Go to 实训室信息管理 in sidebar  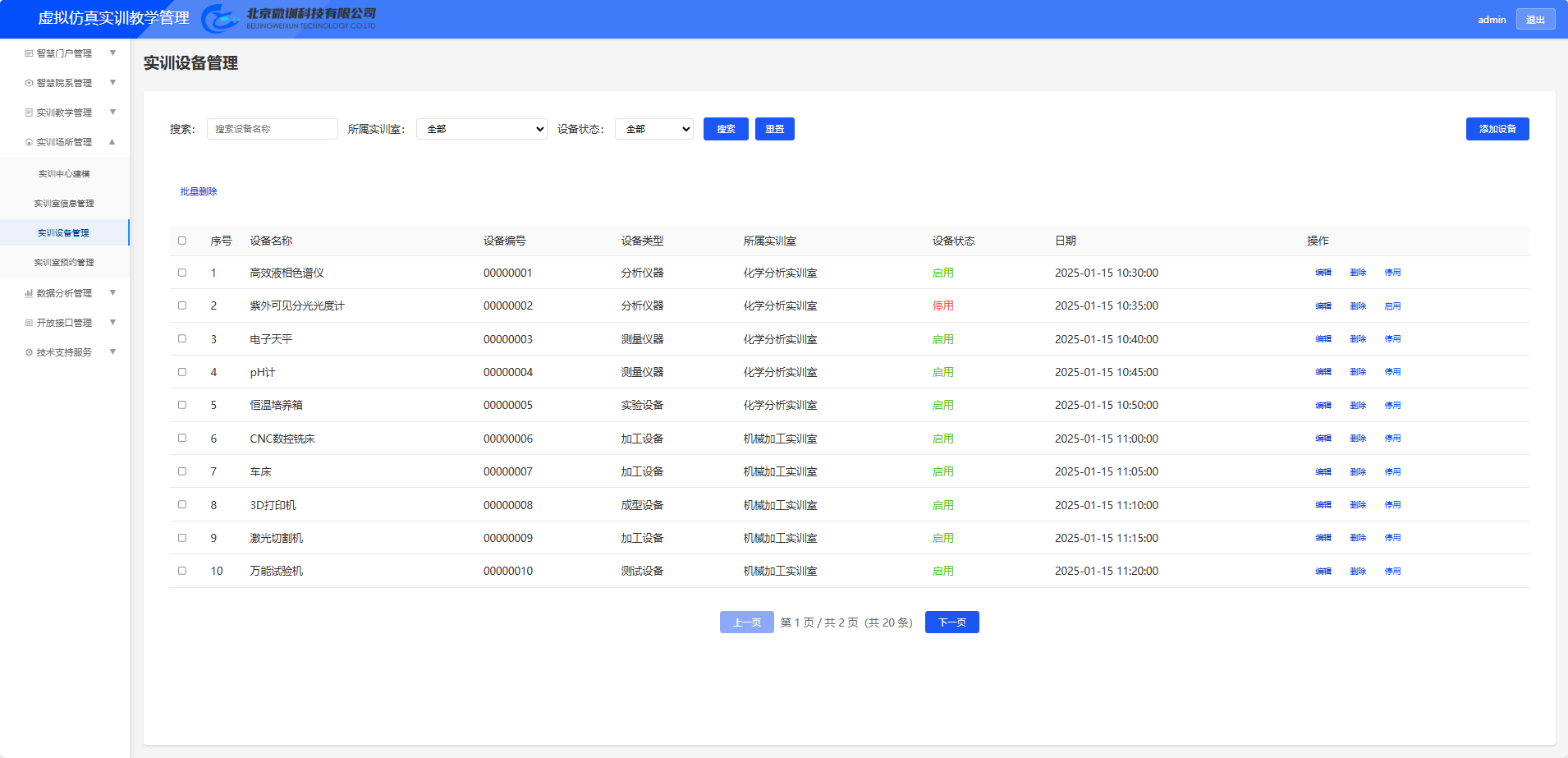[64, 204]
